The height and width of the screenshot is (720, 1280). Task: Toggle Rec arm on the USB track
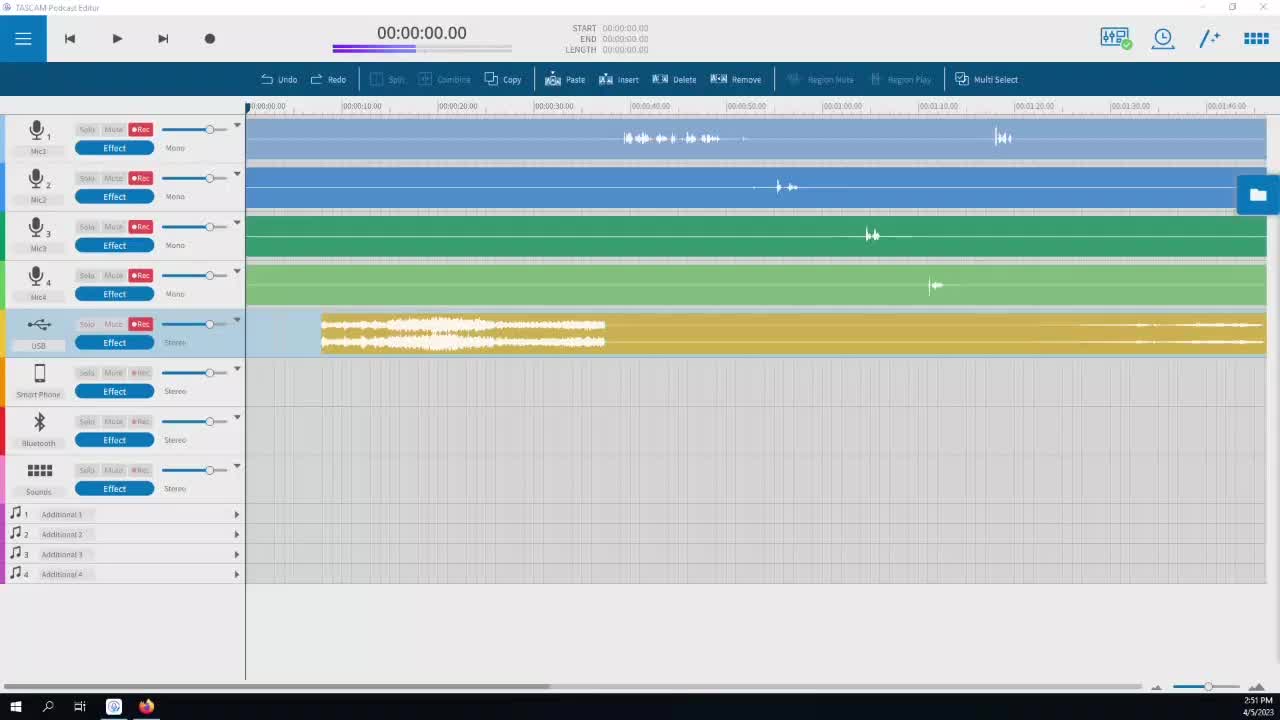pos(140,324)
